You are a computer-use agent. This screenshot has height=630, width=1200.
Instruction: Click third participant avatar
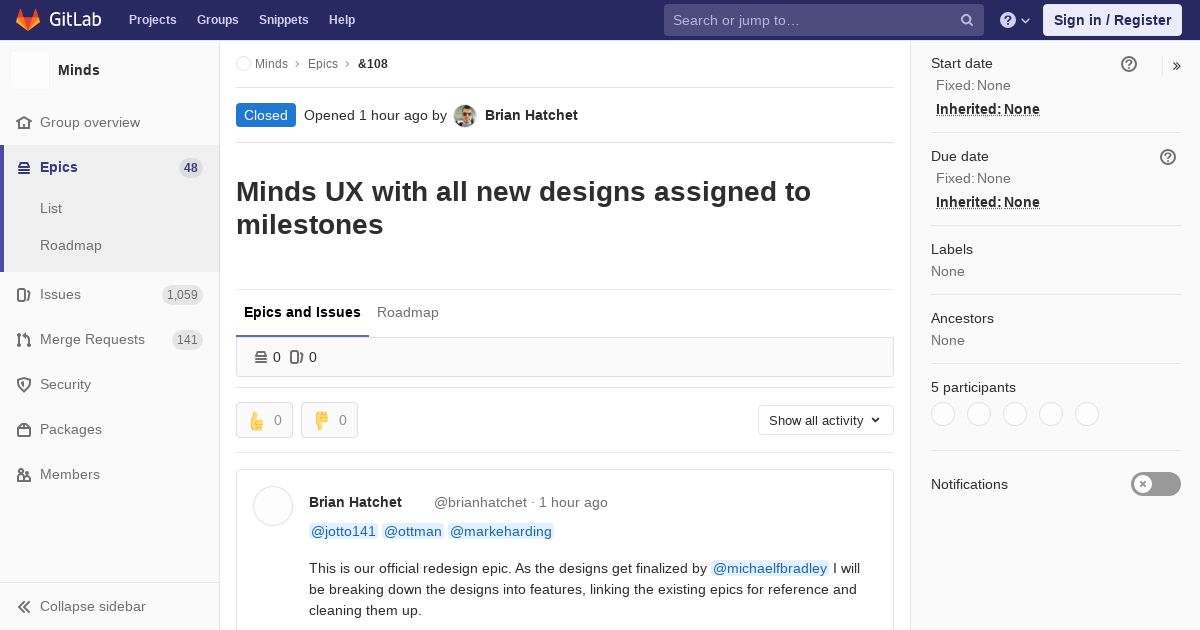point(1015,414)
